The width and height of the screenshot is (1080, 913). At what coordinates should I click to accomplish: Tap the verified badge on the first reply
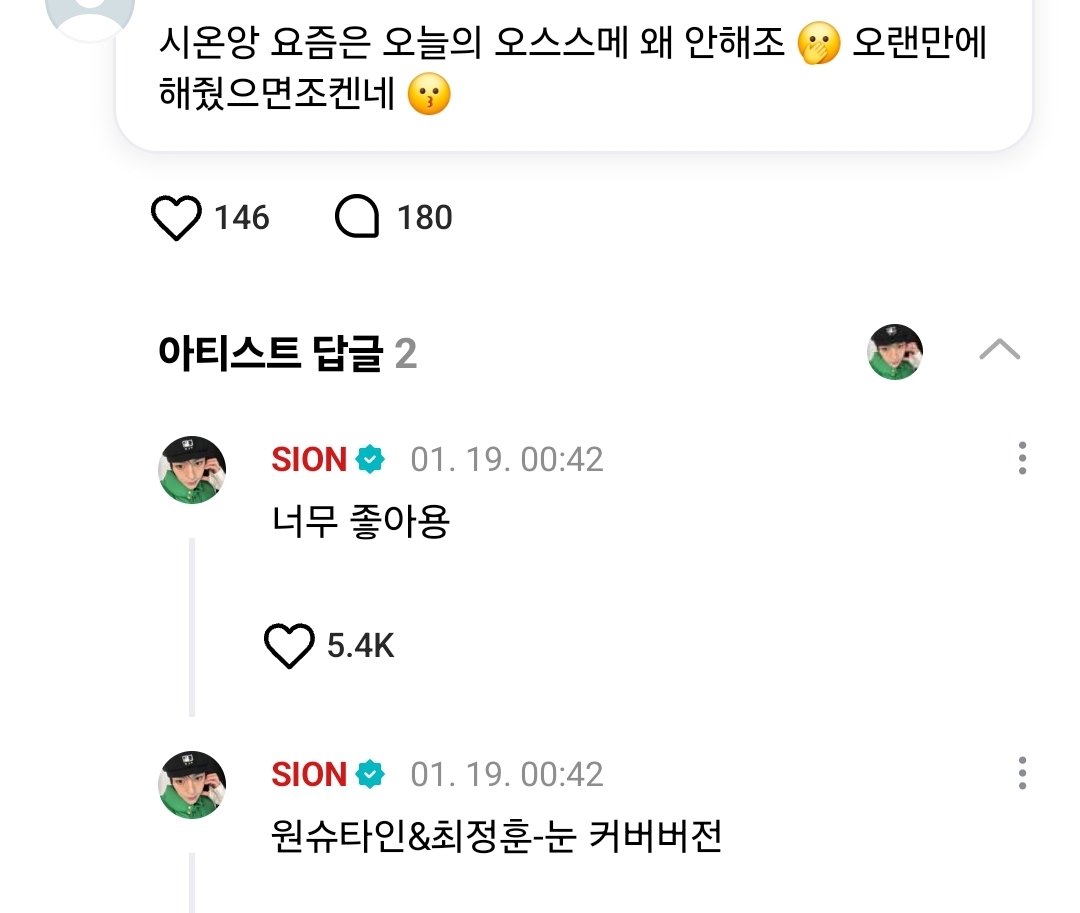pyautogui.click(x=371, y=460)
